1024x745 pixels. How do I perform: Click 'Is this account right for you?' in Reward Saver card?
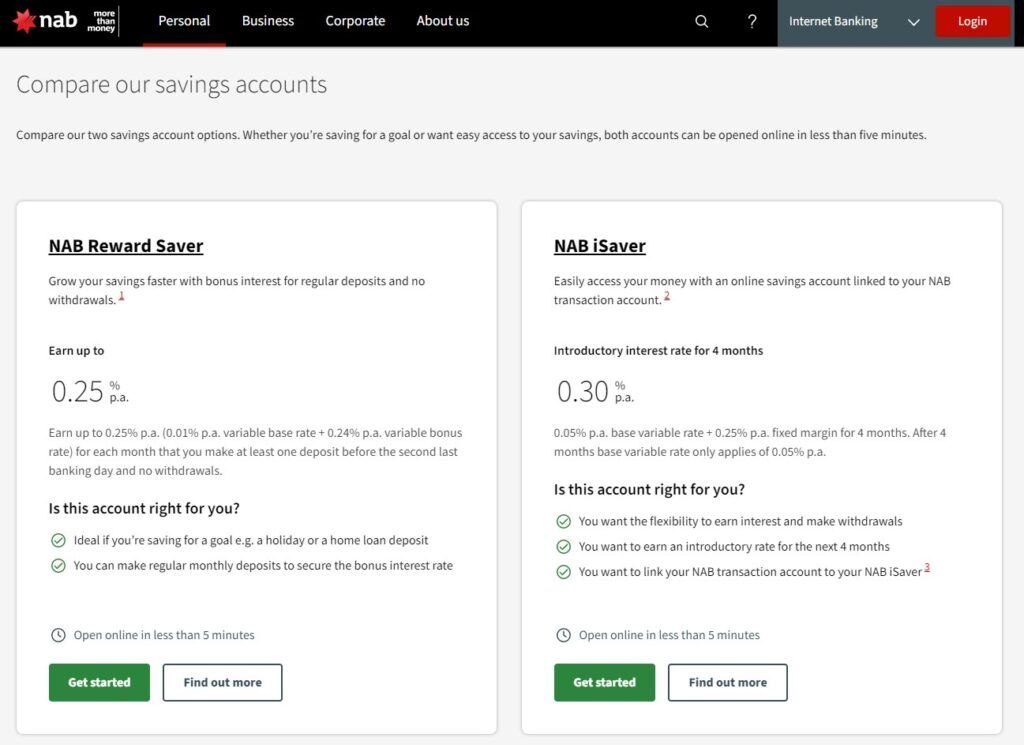click(x=144, y=509)
